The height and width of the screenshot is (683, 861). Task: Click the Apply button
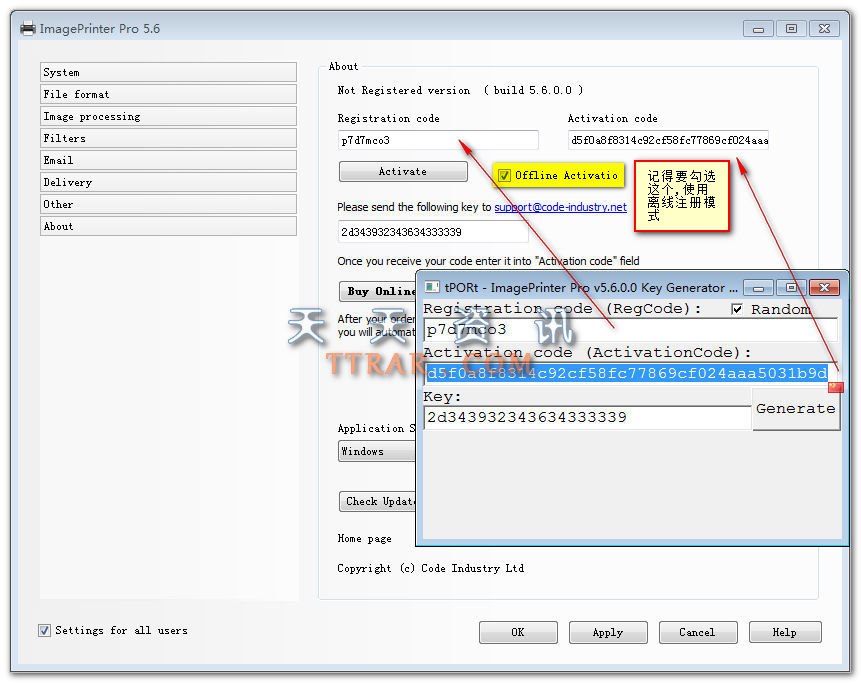point(608,632)
